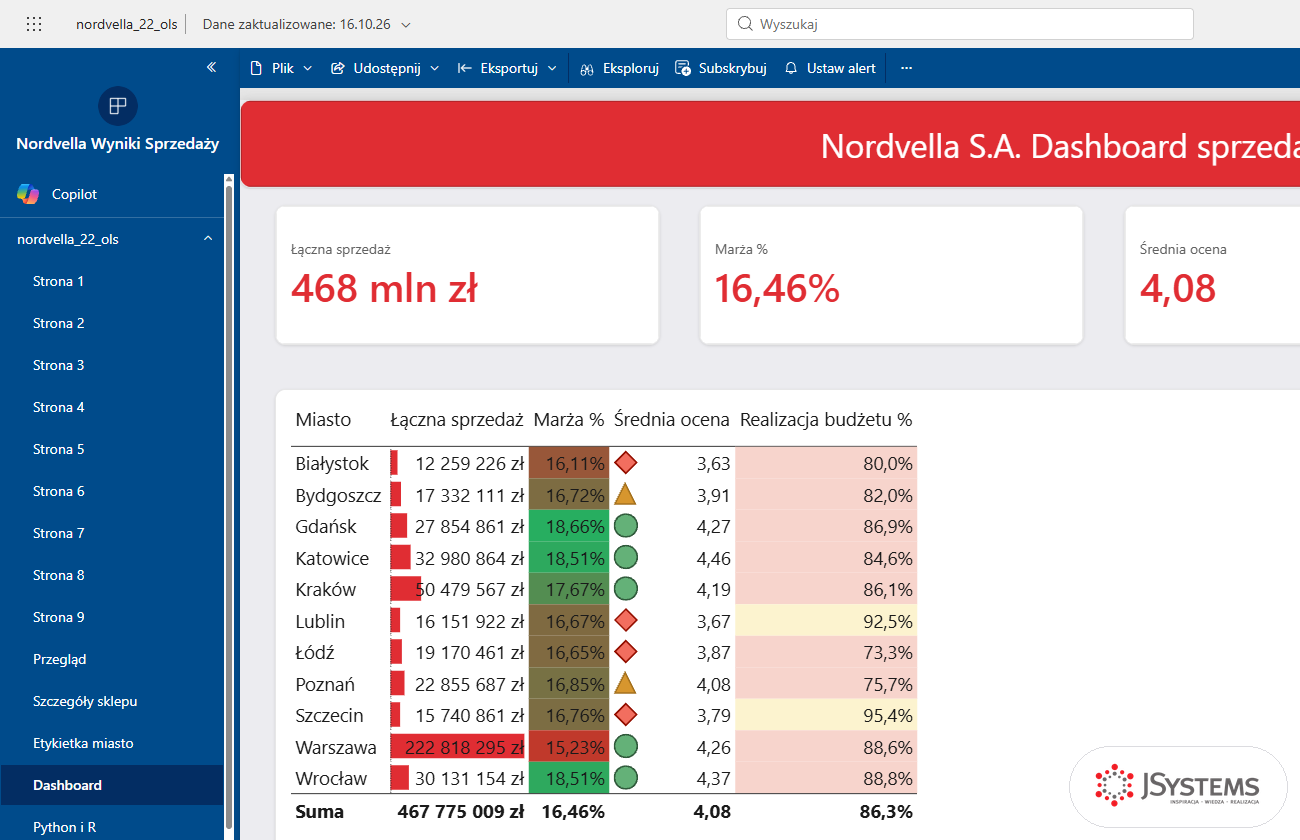Image resolution: width=1300 pixels, height=840 pixels.
Task: Click the Marża % 16,46% card
Action: [x=891, y=275]
